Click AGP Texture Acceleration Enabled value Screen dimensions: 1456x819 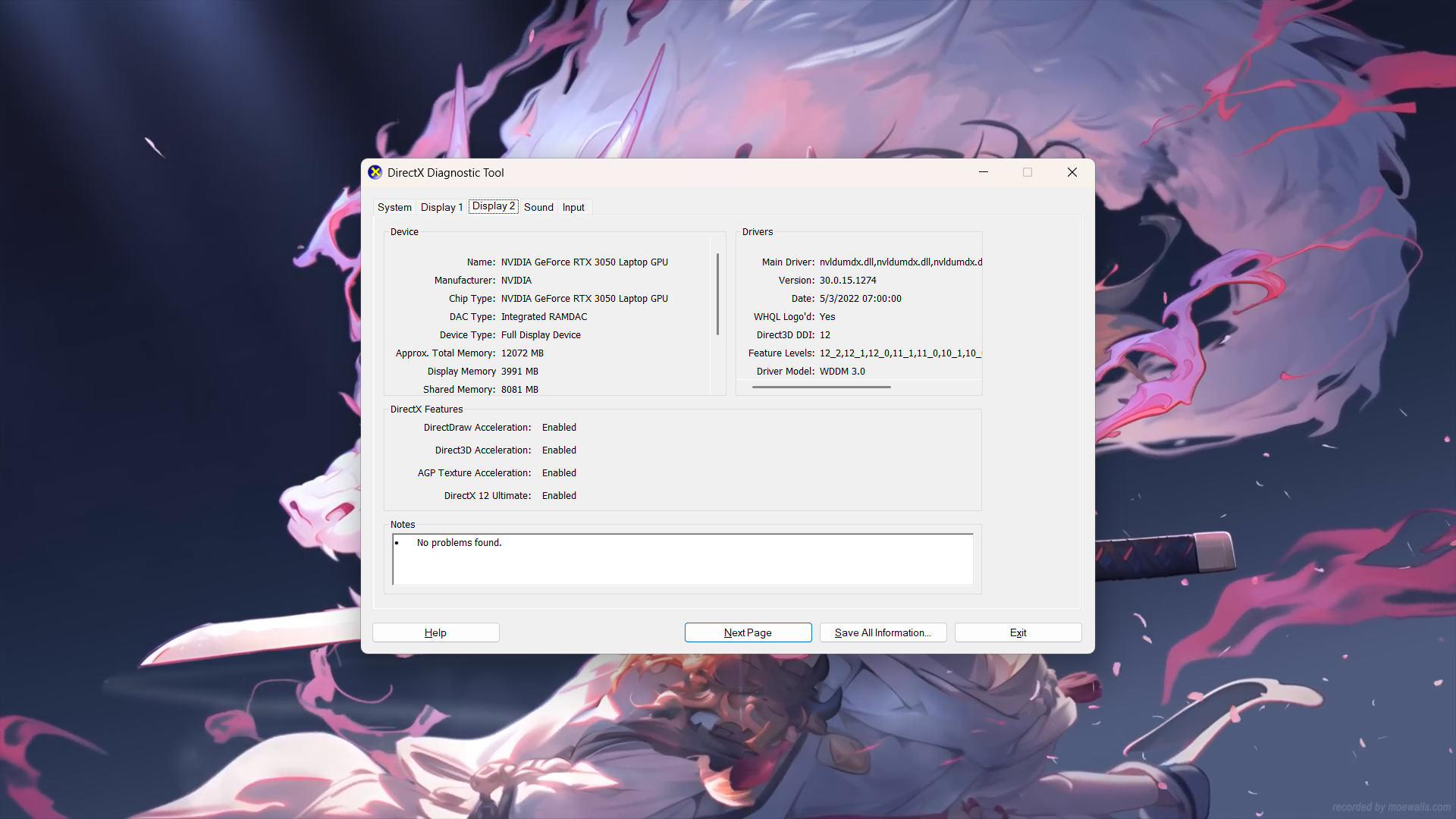tap(559, 473)
